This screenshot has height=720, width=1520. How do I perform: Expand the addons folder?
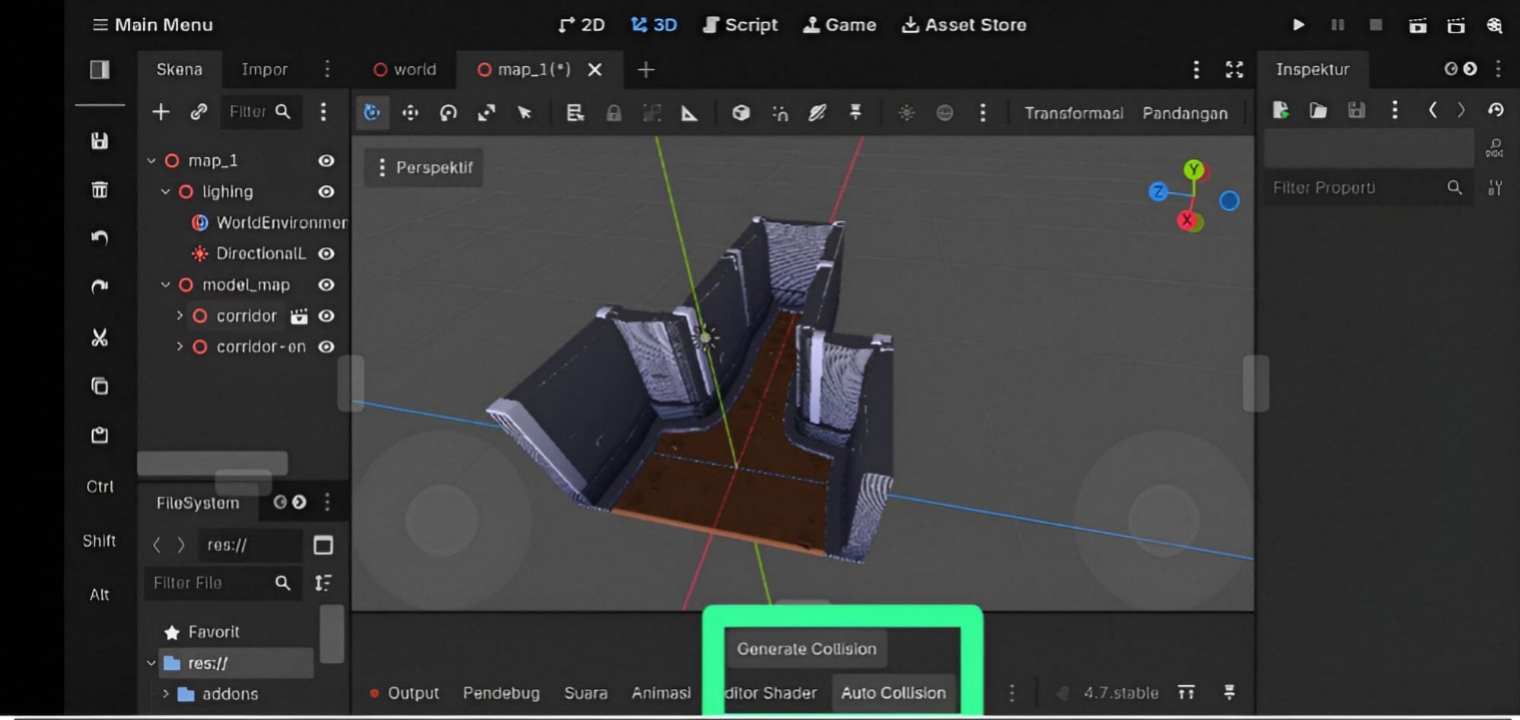tap(166, 693)
